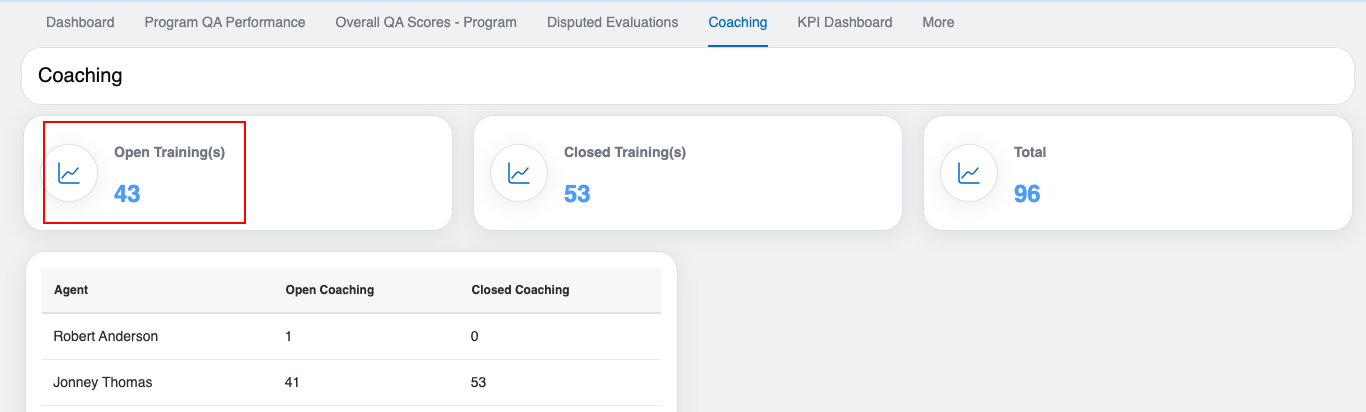Select the Coaching tab
Viewport: 1366px width, 412px height.
738,22
